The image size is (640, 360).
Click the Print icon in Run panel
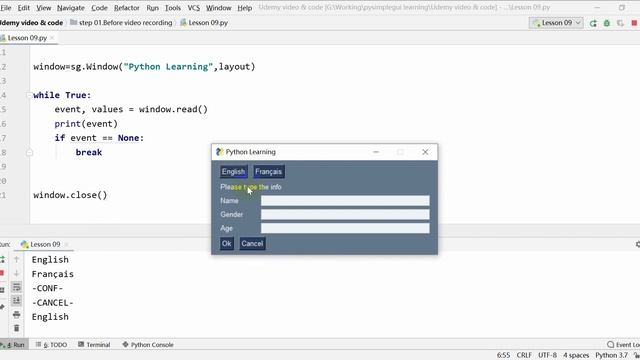16,314
